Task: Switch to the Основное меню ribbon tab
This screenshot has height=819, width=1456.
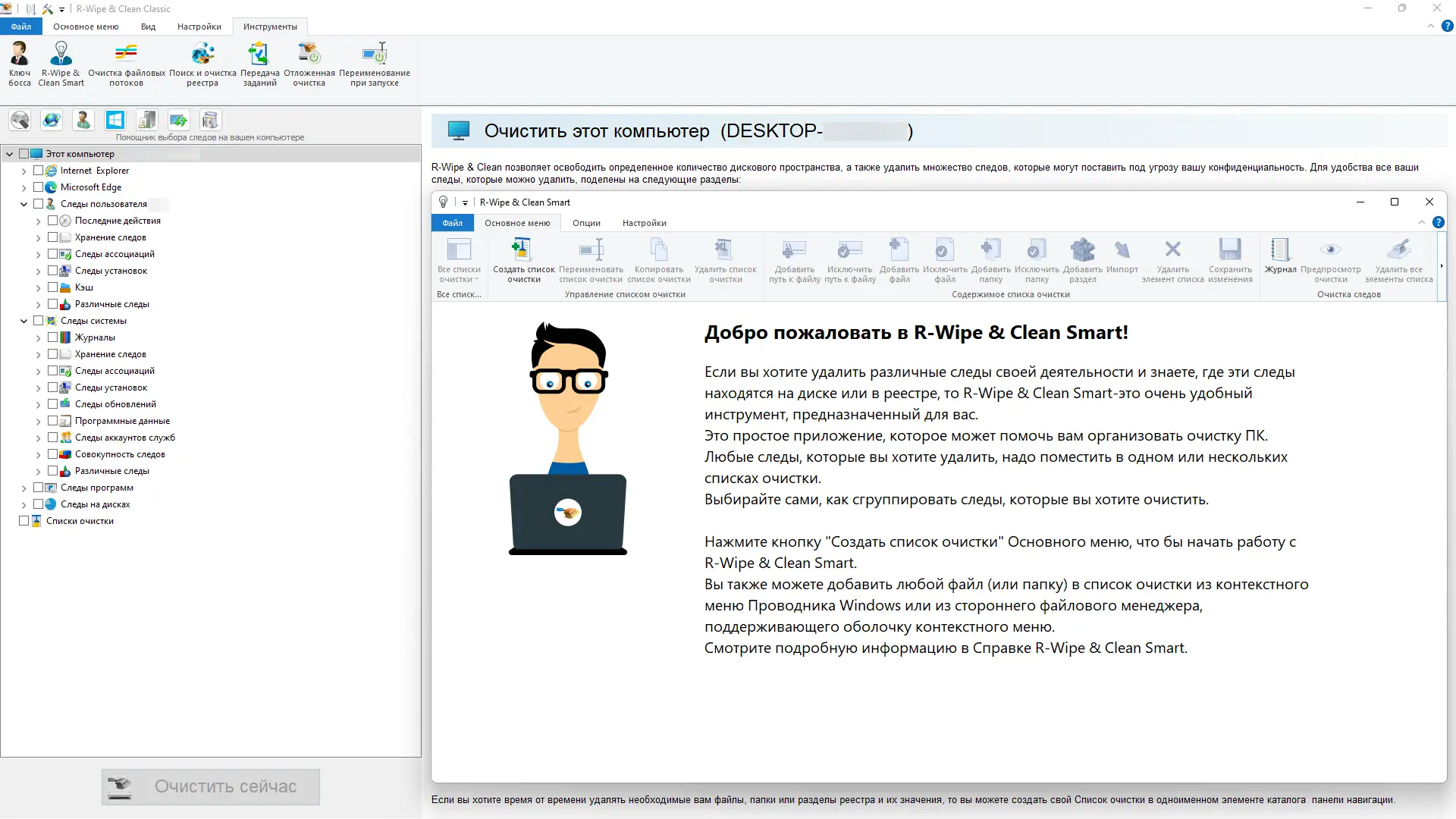Action: pos(86,27)
